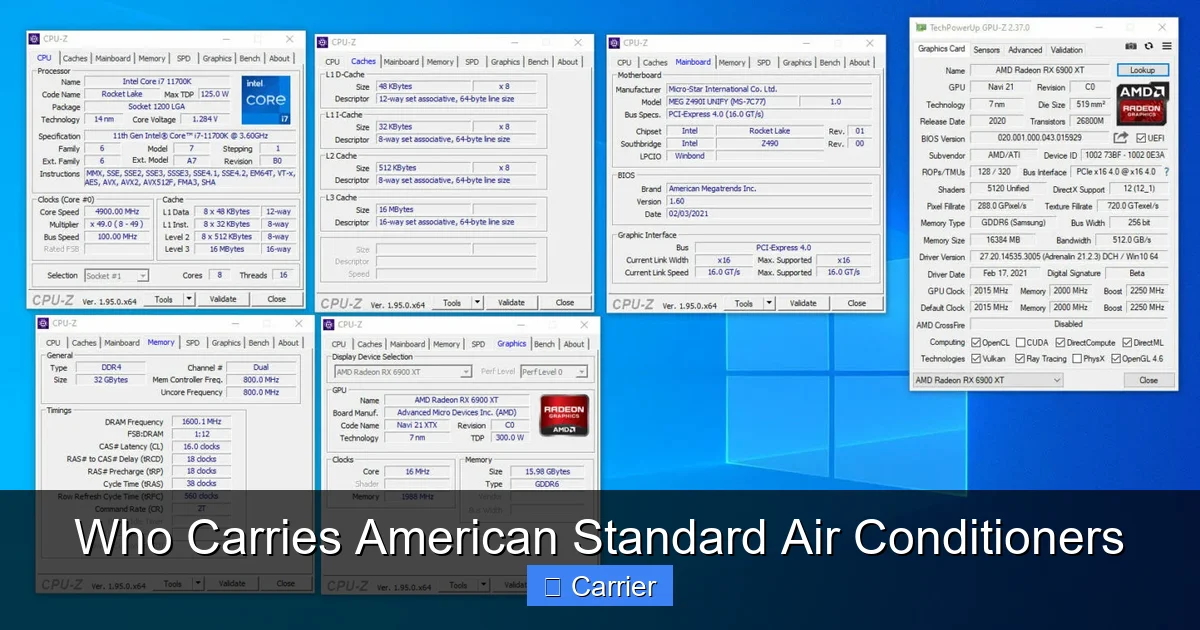1200x630 pixels.
Task: Click the GPU-Z refresh icon
Action: pyautogui.click(x=1148, y=47)
